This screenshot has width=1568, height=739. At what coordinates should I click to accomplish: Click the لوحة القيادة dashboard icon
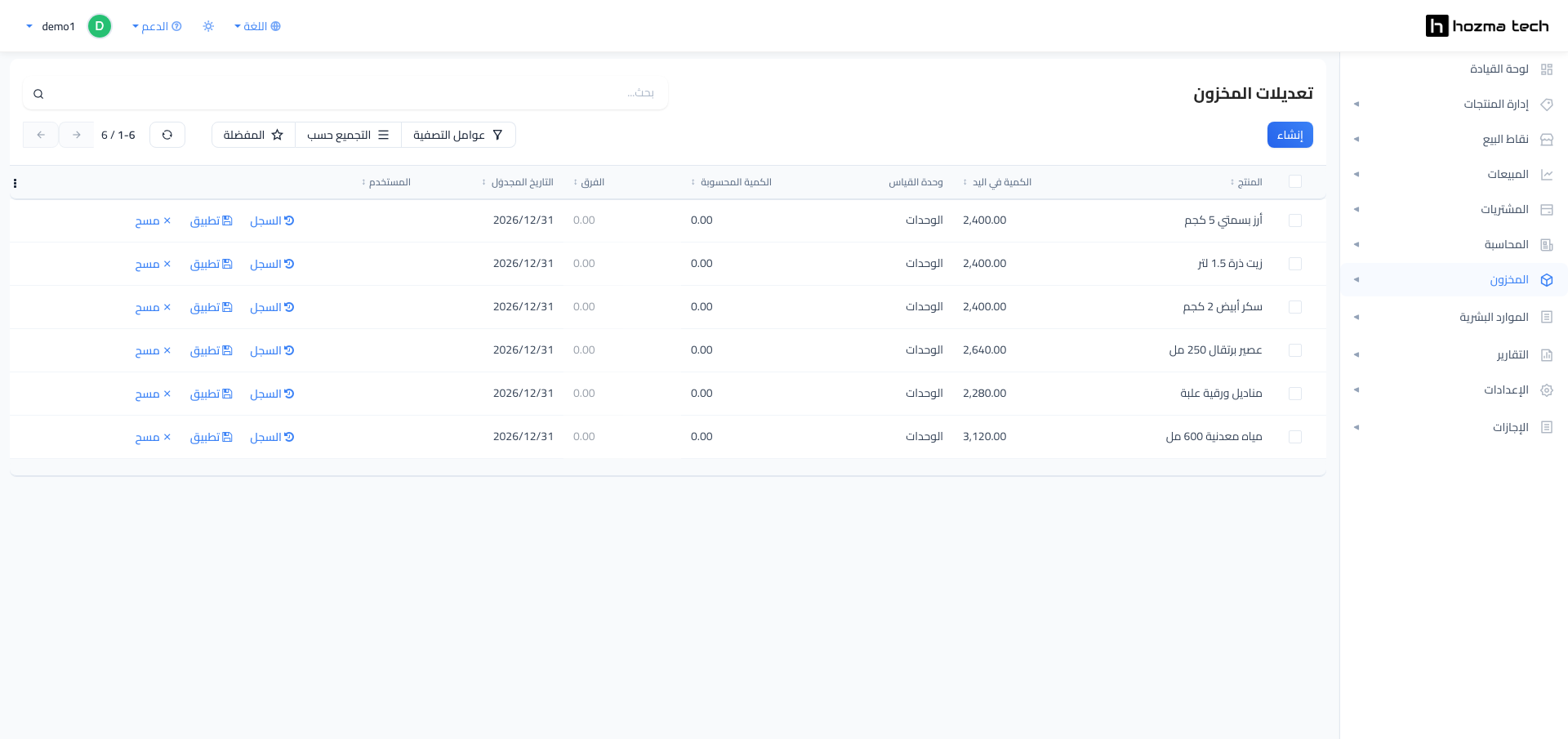pyautogui.click(x=1546, y=69)
